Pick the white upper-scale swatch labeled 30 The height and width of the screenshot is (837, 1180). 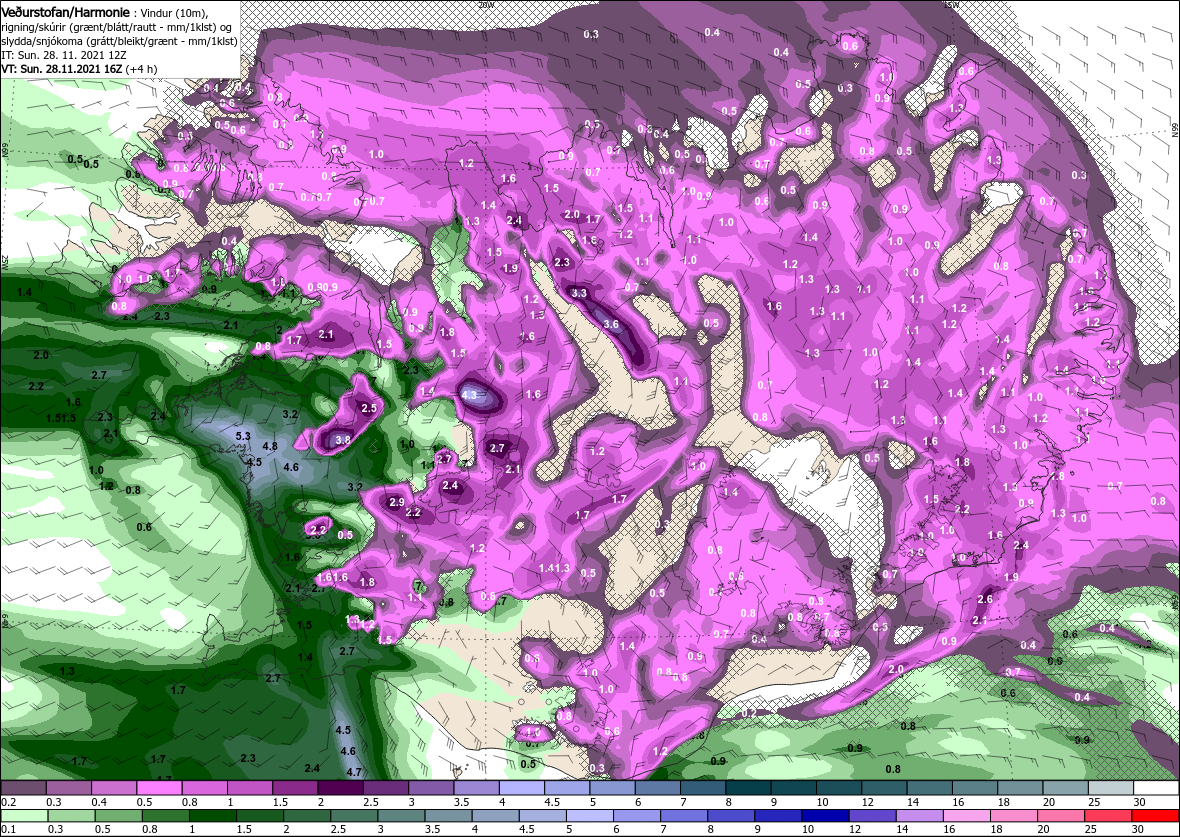pyautogui.click(x=1157, y=788)
